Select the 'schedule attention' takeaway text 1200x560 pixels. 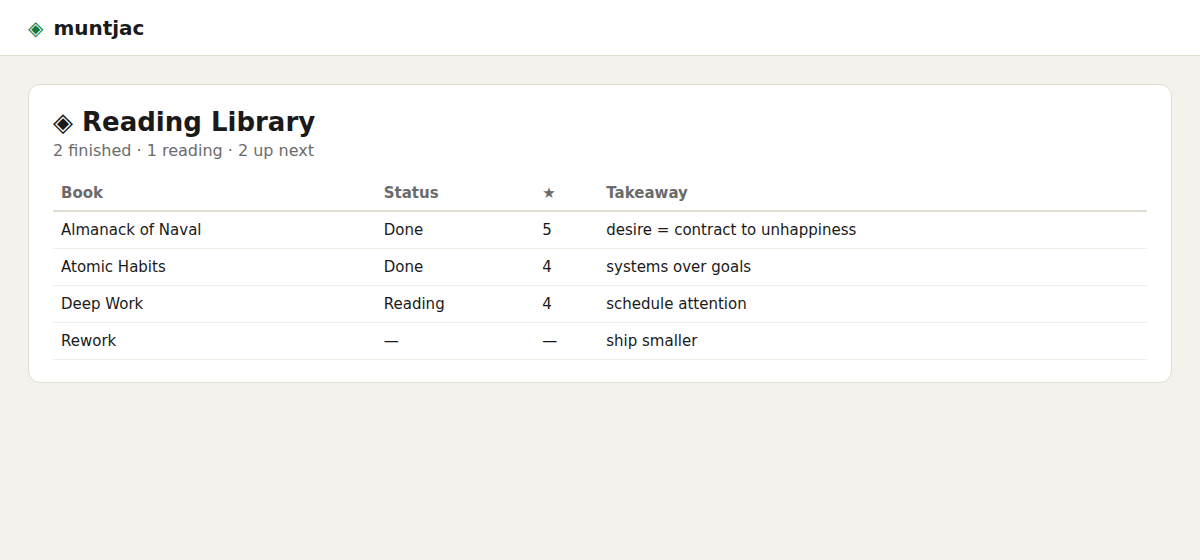click(x=676, y=304)
